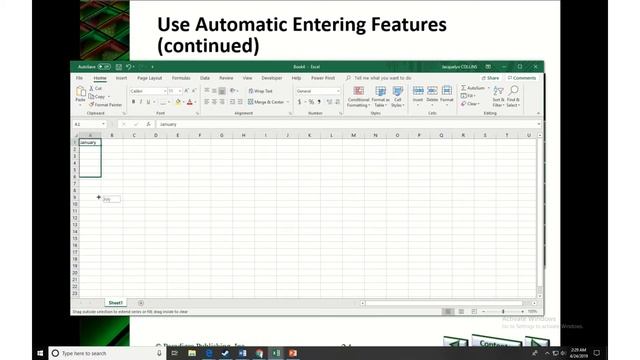
Task: Open Cell Styles gallery
Action: (x=398, y=97)
